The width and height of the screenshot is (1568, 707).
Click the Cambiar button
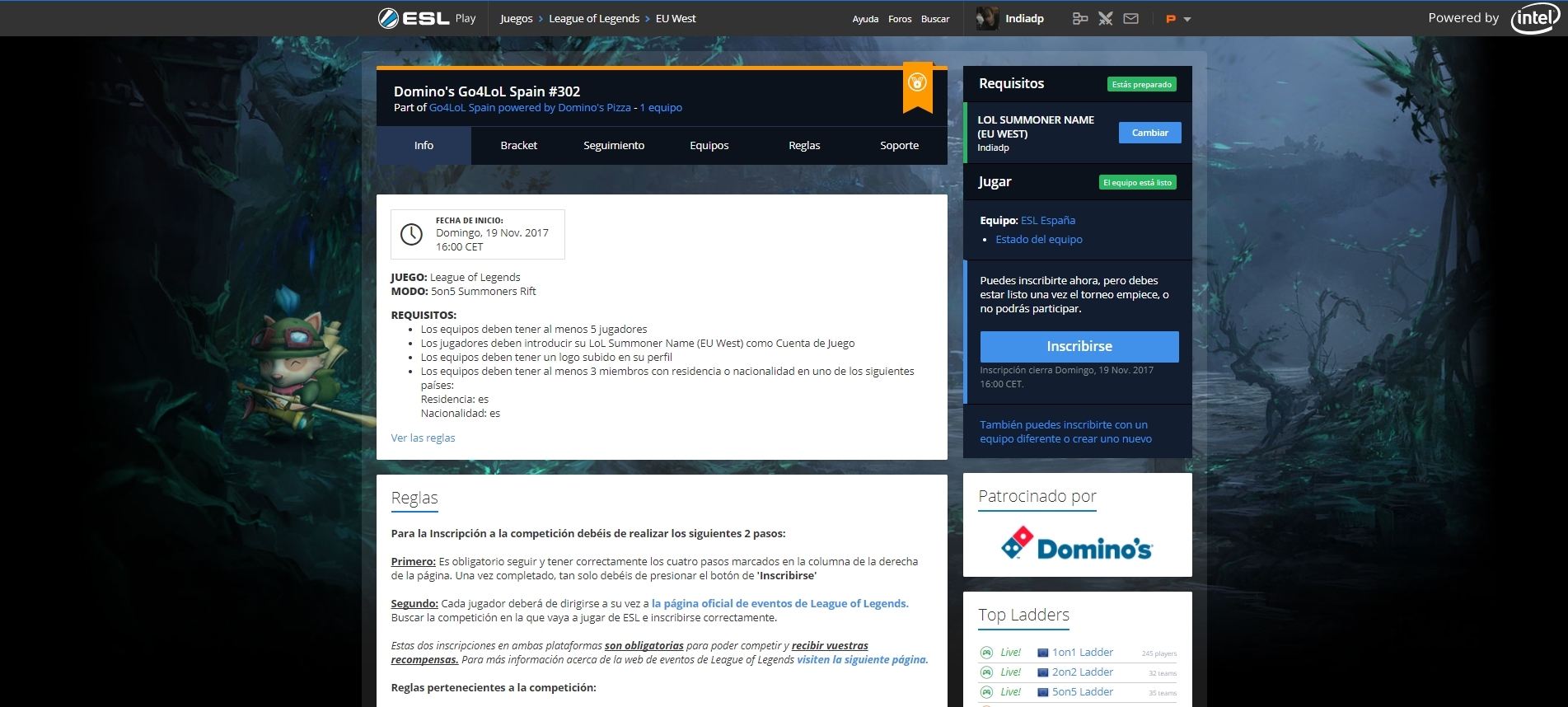tap(1149, 133)
